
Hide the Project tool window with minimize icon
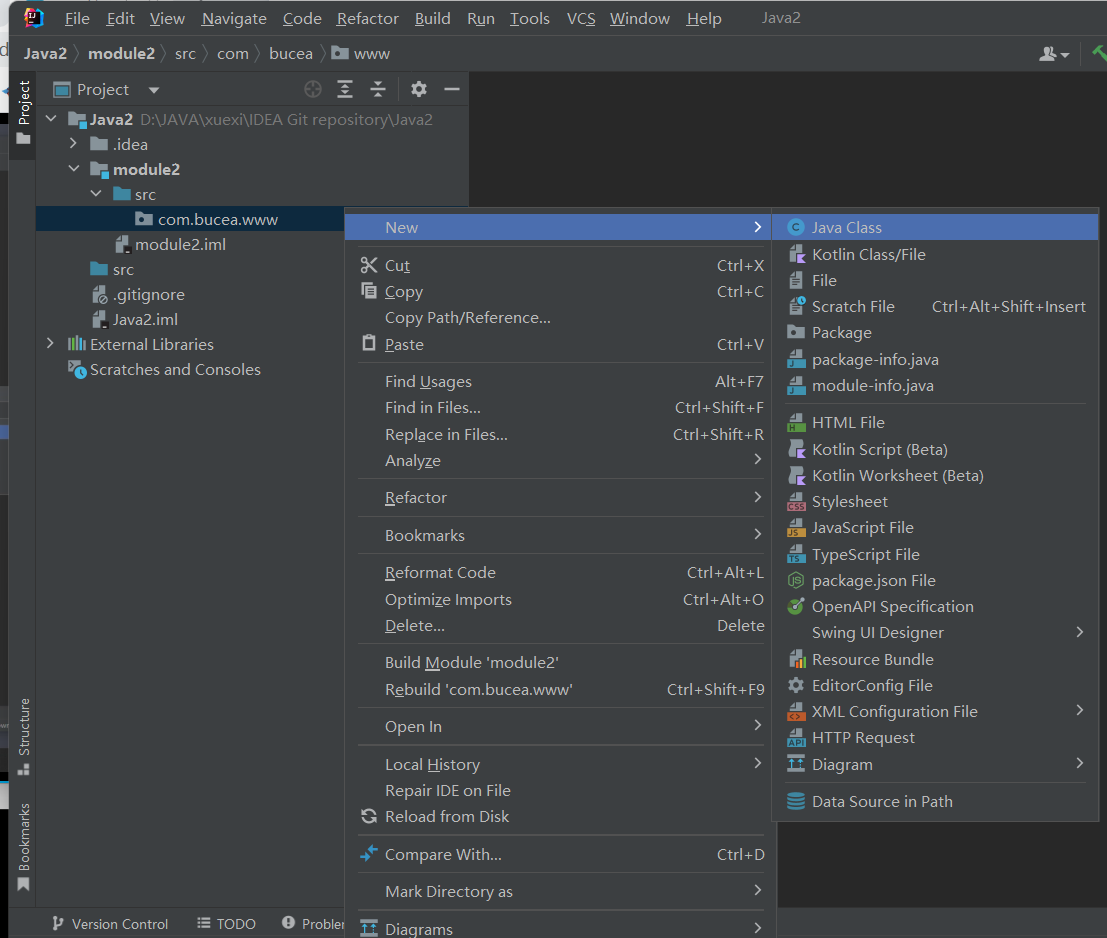(x=451, y=89)
